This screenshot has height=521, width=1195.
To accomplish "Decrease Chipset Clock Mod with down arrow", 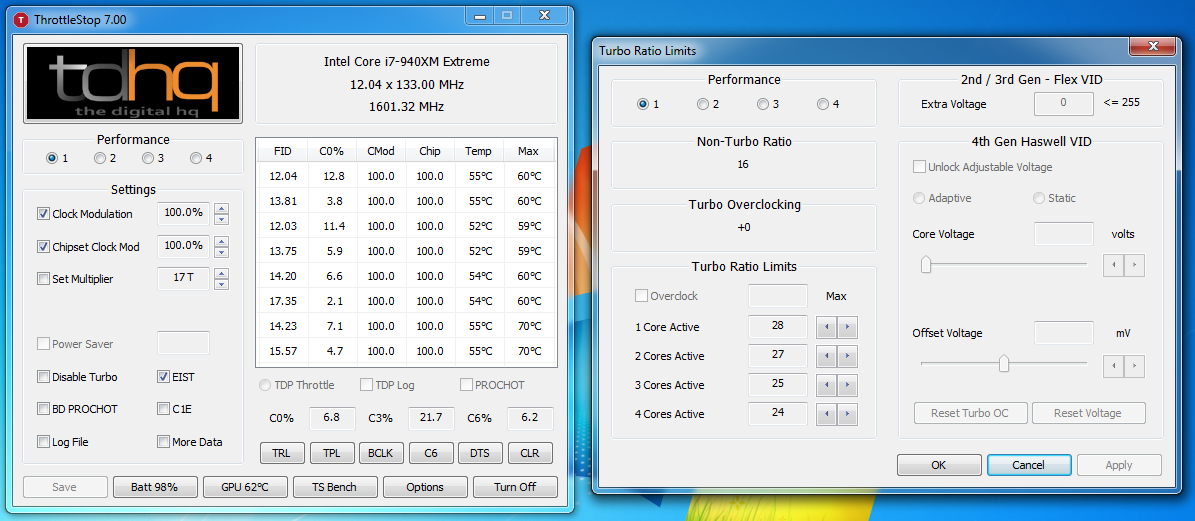I will pyautogui.click(x=222, y=251).
